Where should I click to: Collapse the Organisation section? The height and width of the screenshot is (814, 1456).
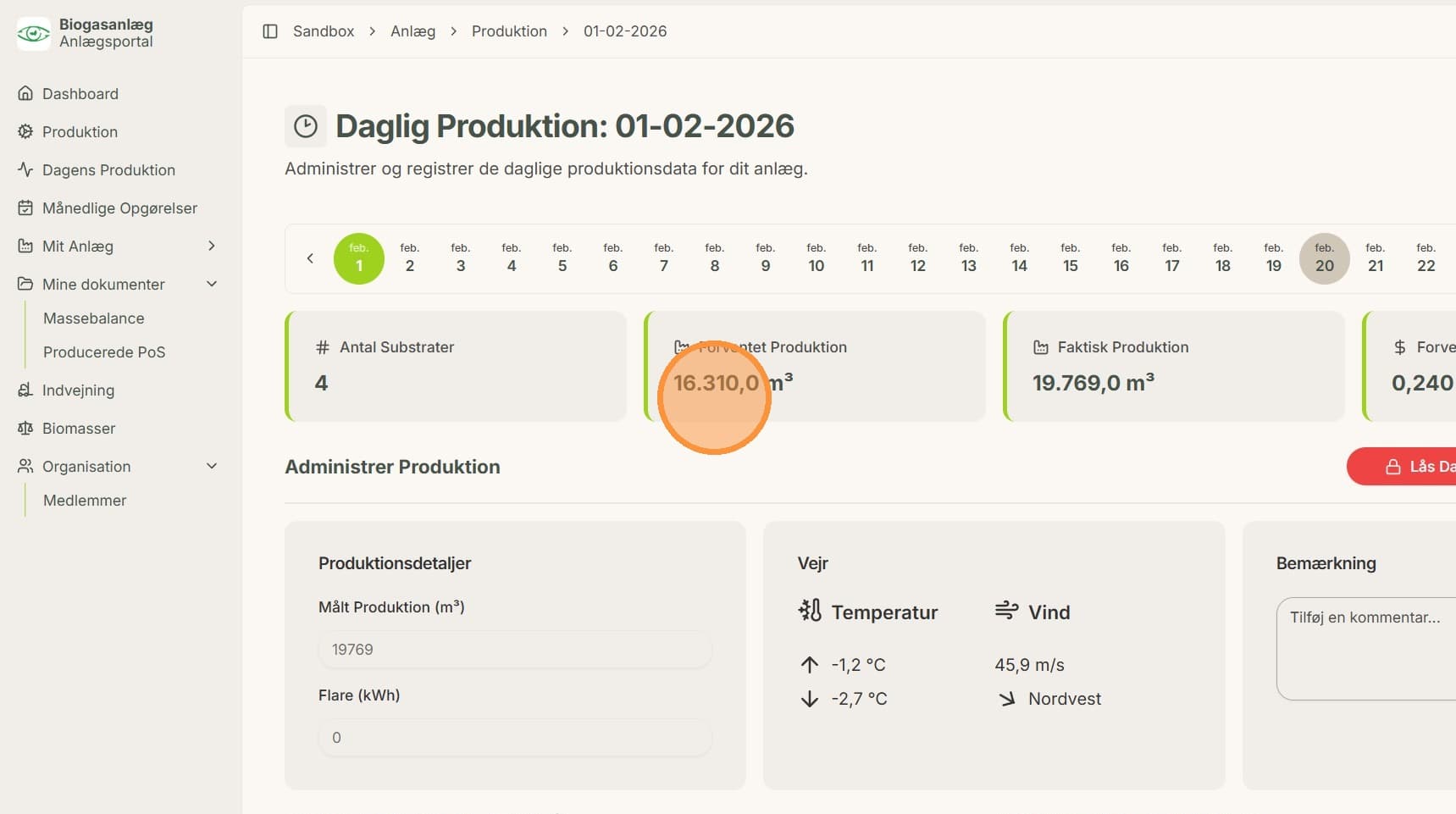pos(212,466)
